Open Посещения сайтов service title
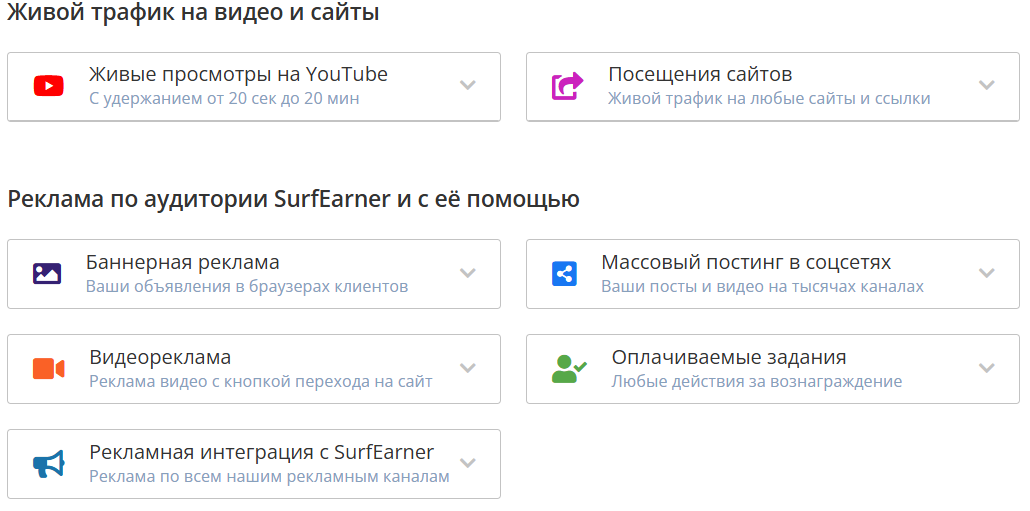This screenshot has height=511, width=1030. click(x=700, y=74)
